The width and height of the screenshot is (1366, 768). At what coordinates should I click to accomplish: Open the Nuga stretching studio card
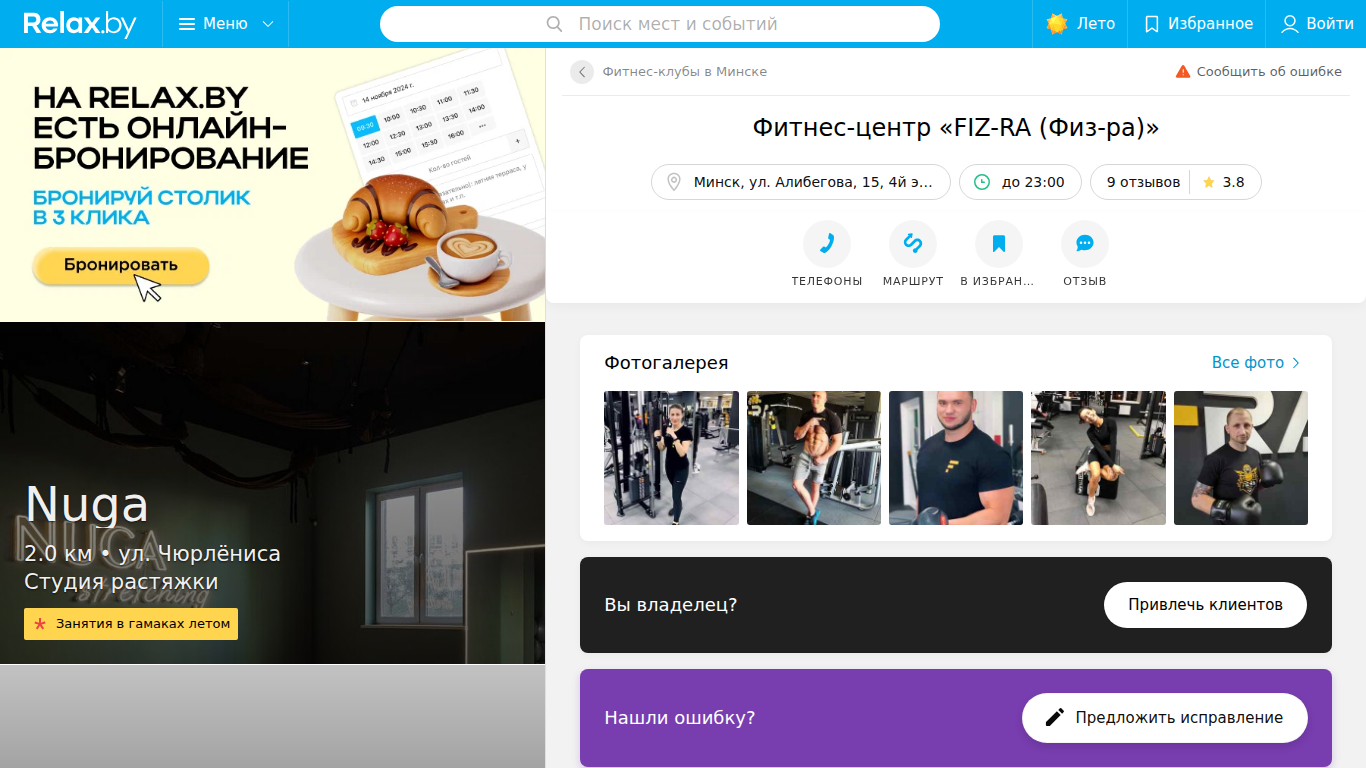point(273,493)
